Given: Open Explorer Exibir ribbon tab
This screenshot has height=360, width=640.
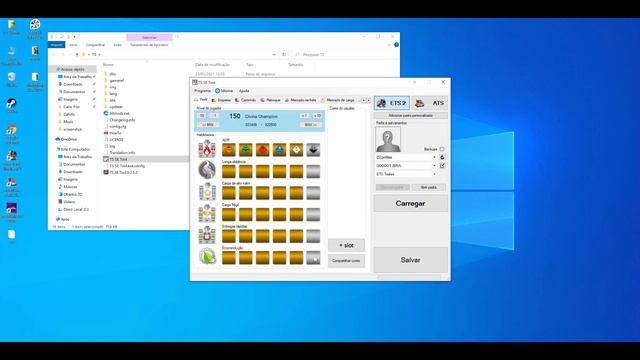Looking at the screenshot, I should pyautogui.click(x=118, y=45).
